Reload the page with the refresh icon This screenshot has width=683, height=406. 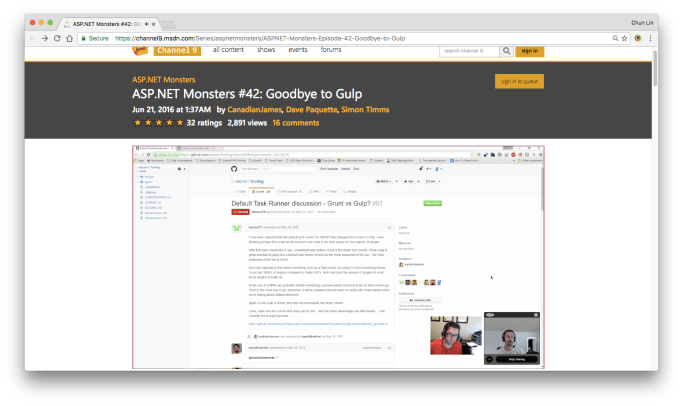click(x=57, y=38)
